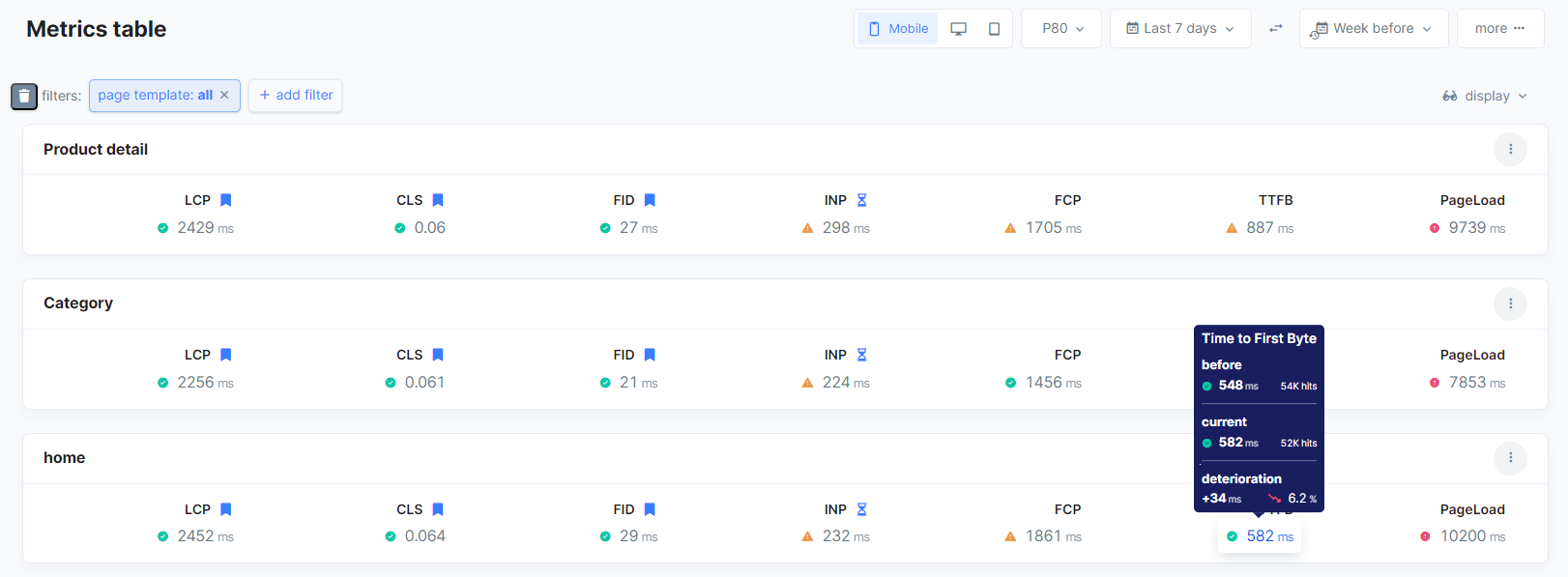Remove the page template filter with X
Screen dimensions: 1568x577
[x=224, y=95]
